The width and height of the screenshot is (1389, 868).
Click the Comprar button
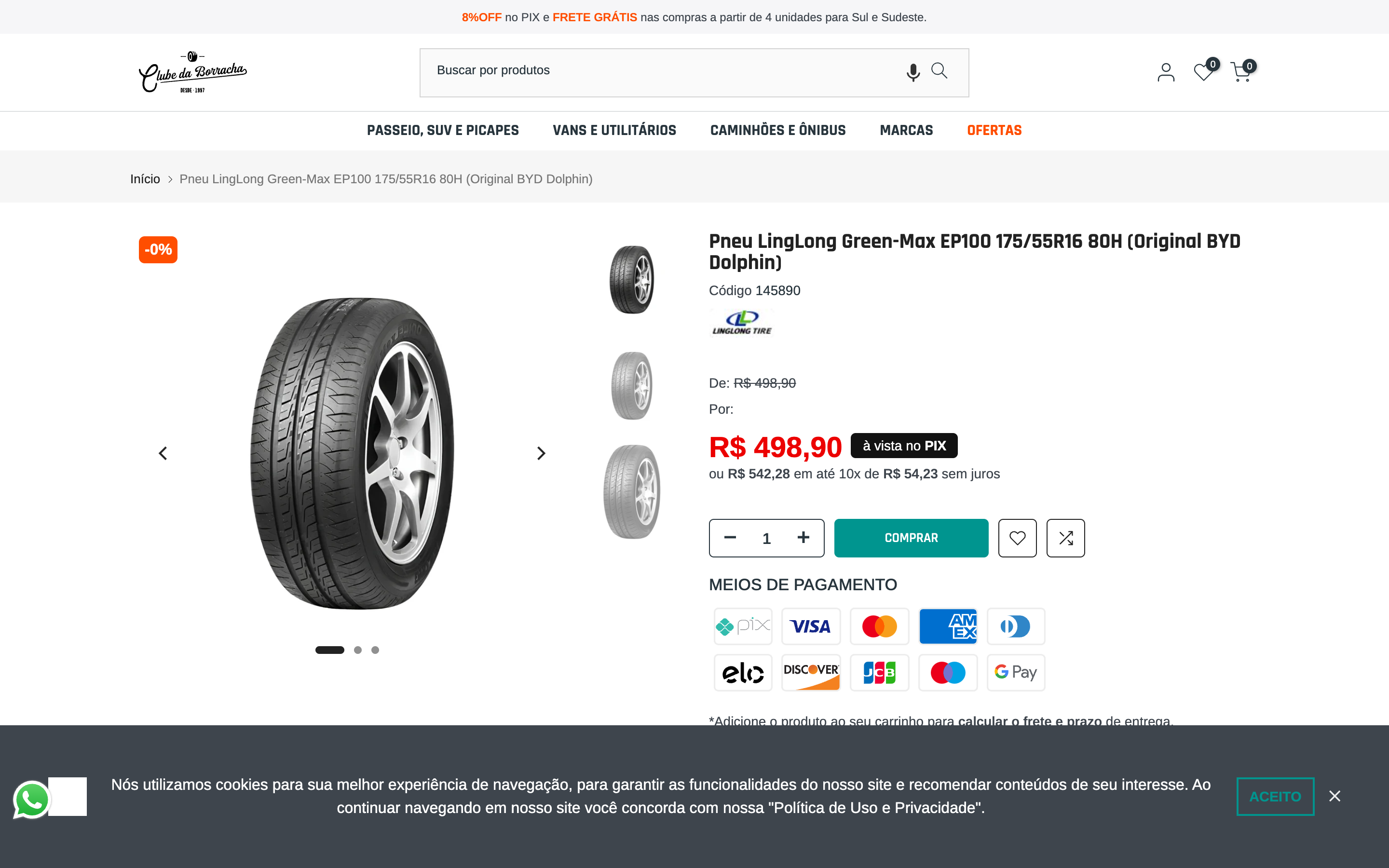click(911, 538)
